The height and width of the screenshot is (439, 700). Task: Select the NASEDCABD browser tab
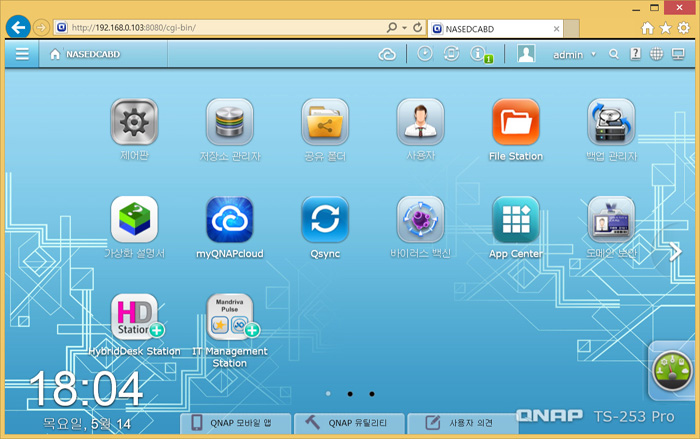coord(496,29)
